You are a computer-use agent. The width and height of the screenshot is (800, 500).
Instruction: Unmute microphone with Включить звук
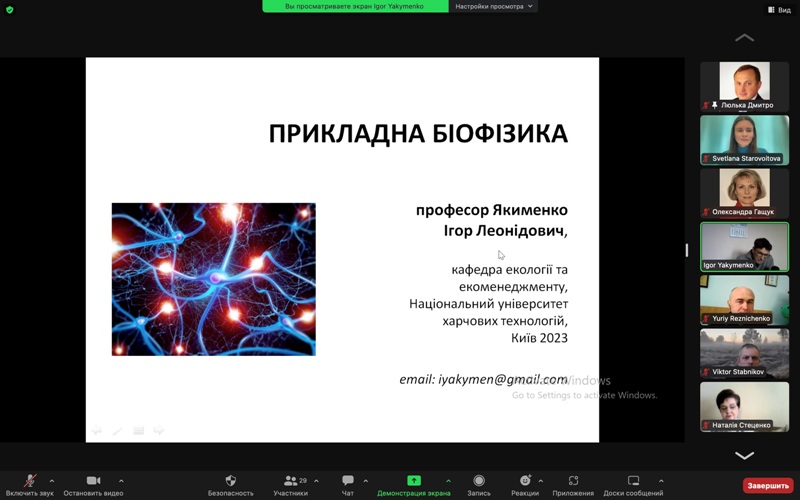[x=30, y=485]
